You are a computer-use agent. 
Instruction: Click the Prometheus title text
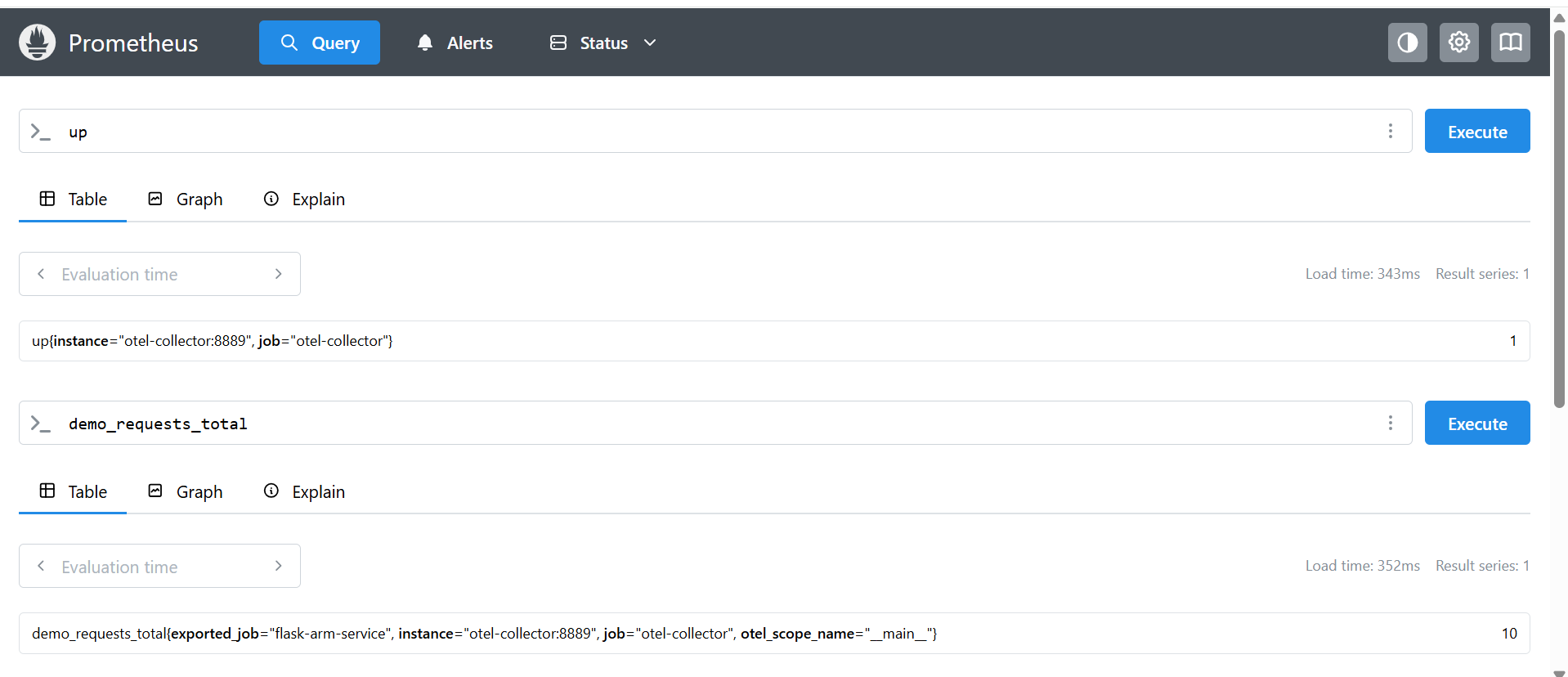tap(133, 43)
